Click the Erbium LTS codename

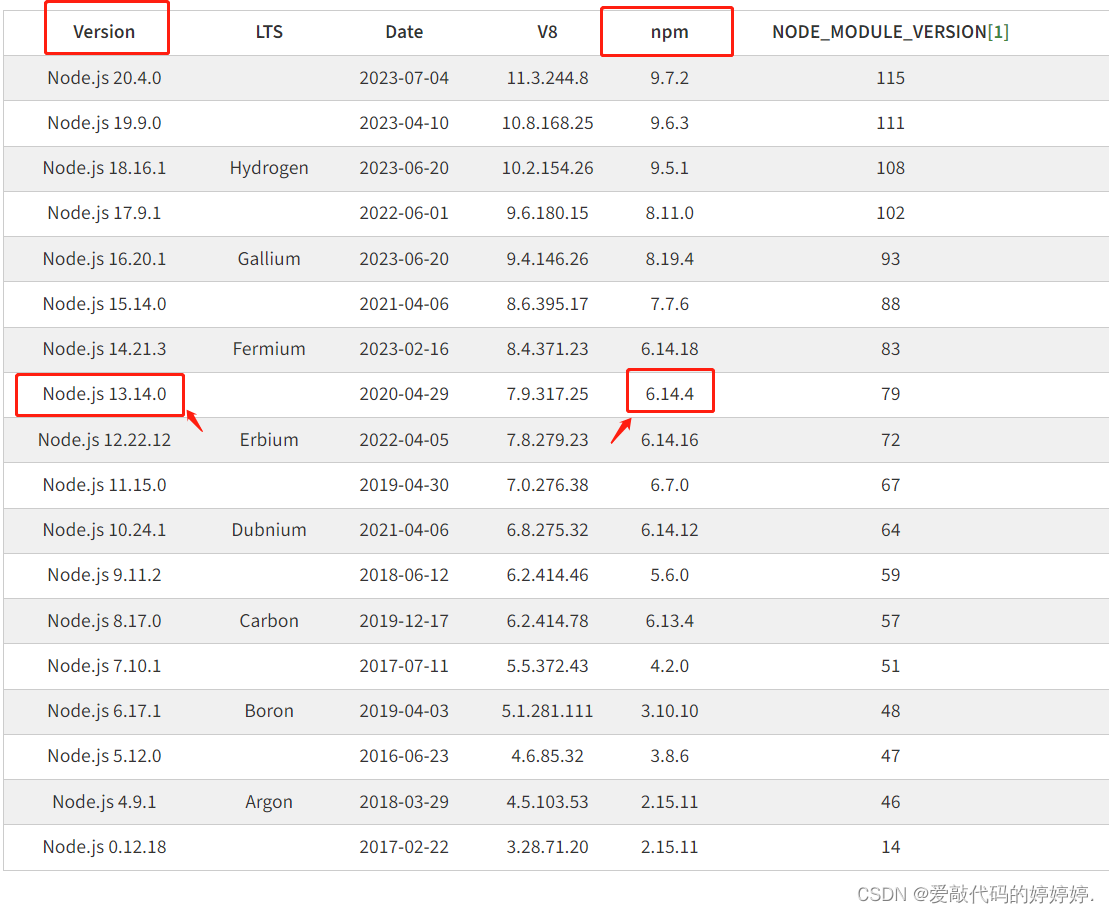(269, 440)
